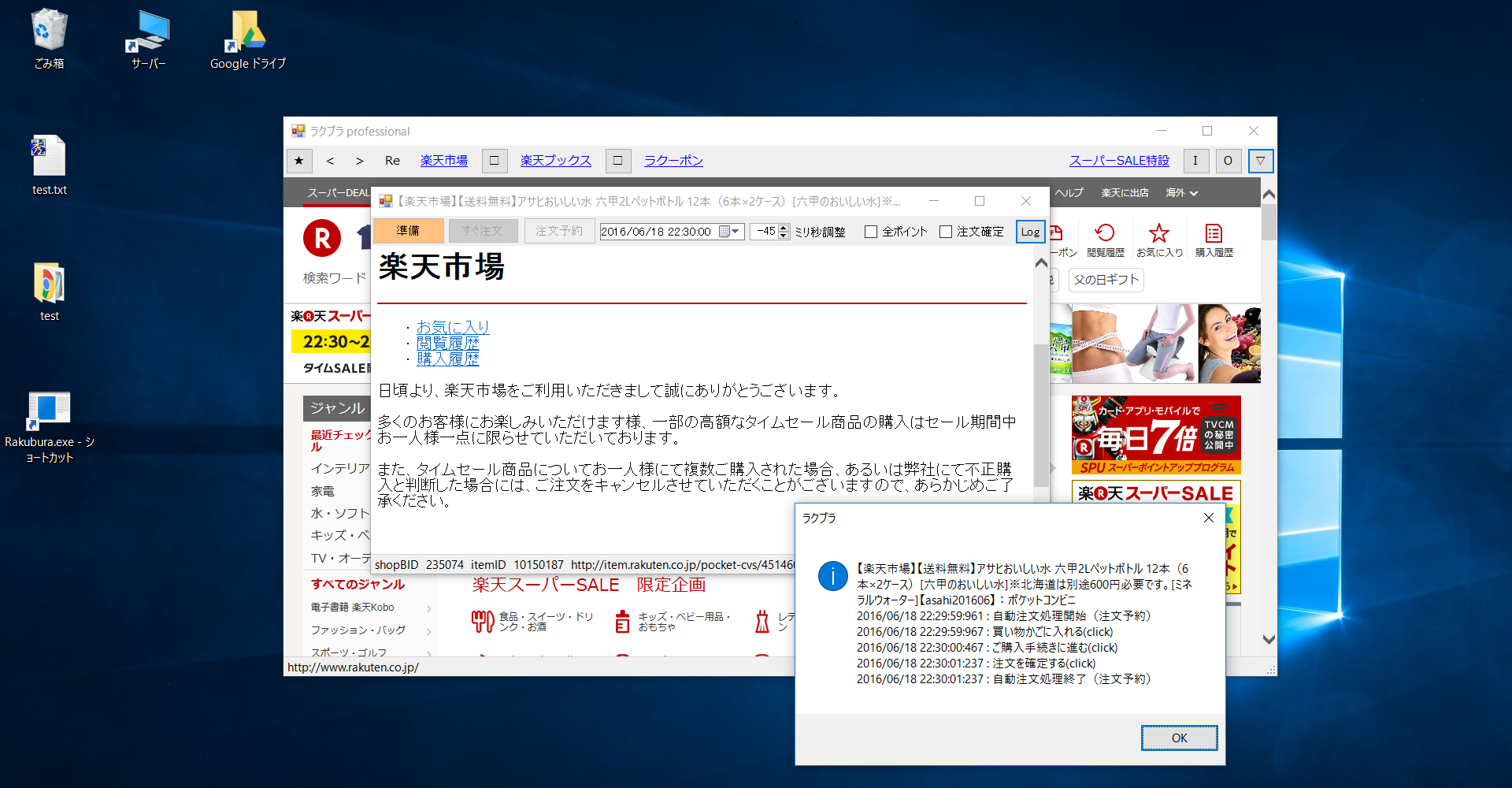
Task: Reload the page with Re button
Action: coord(392,161)
